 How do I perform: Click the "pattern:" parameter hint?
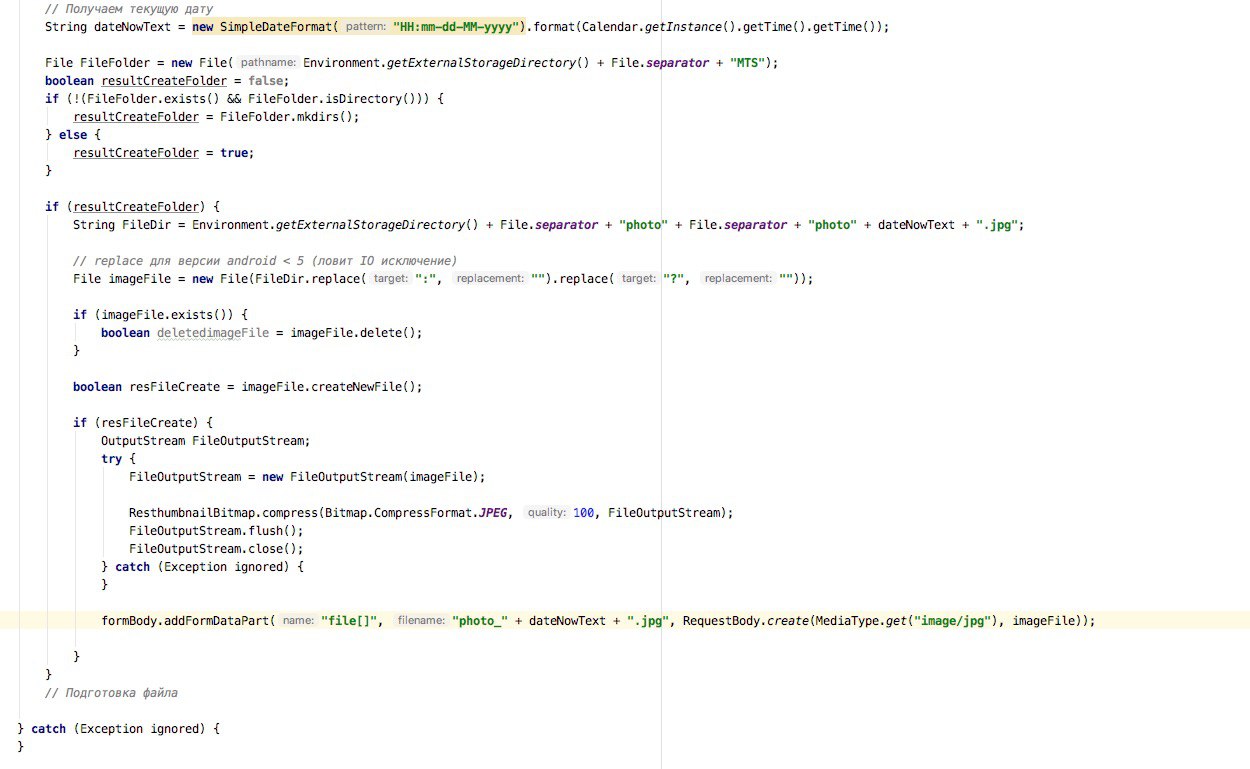365,27
